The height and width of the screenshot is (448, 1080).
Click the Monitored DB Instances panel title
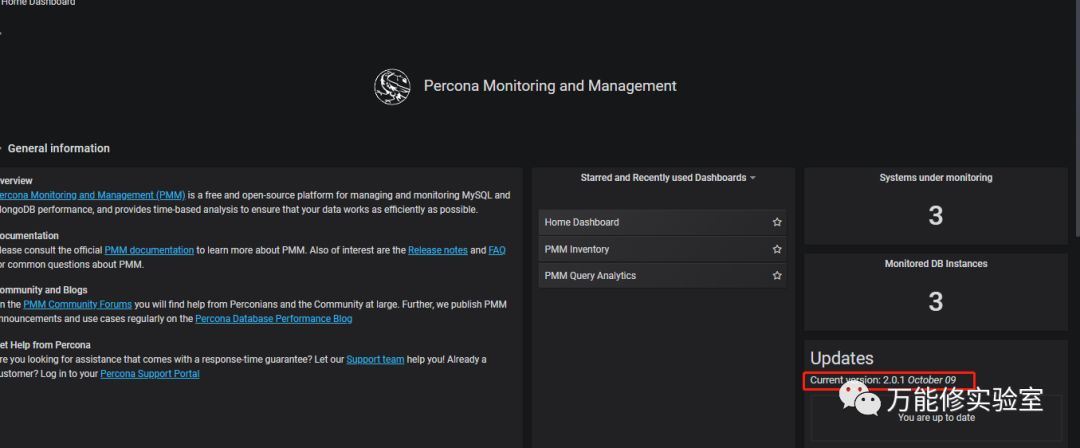coord(936,264)
